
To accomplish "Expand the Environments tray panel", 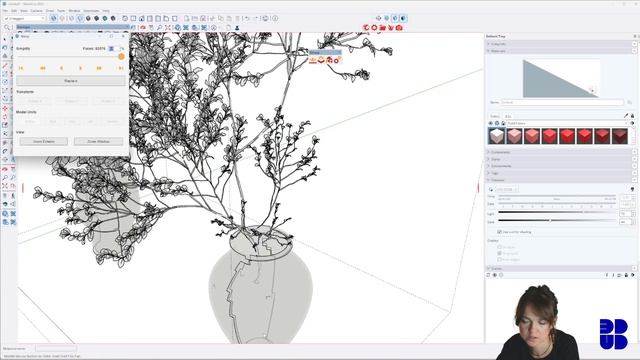I will (x=501, y=166).
